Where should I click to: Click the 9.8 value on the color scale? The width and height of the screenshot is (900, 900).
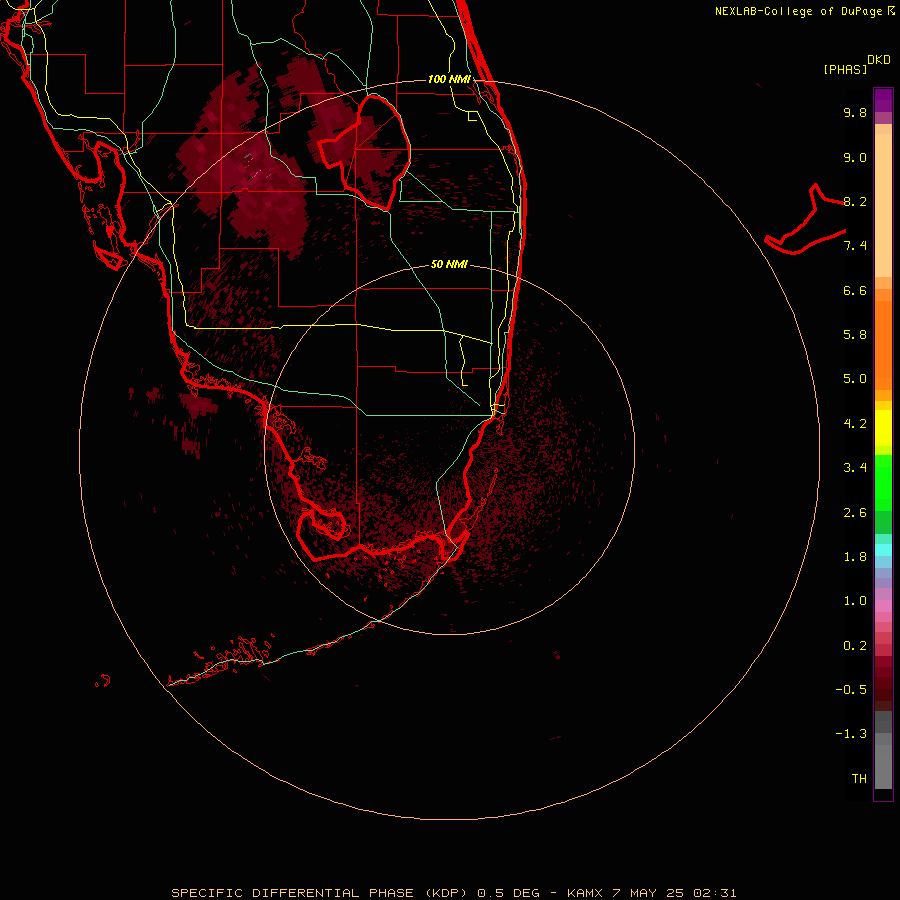coord(855,112)
